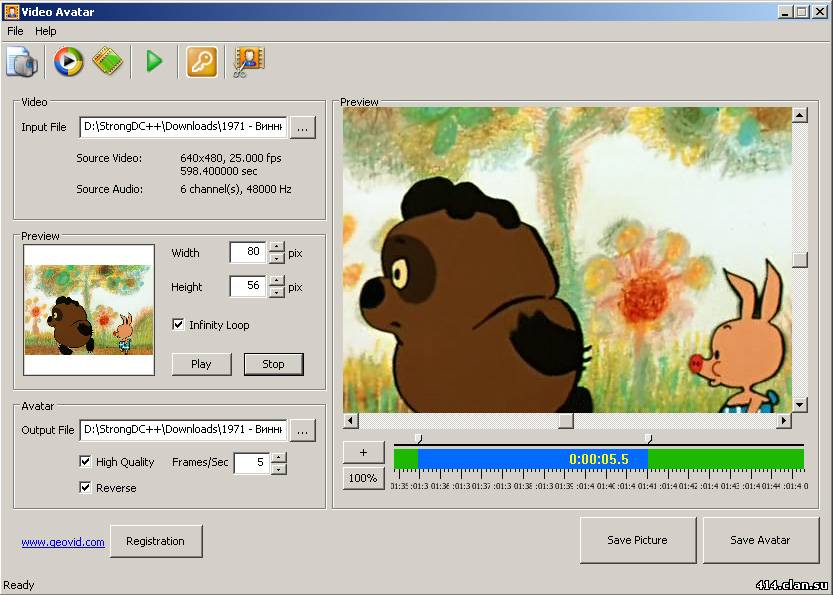Increase Frames/Sec with the up arrow

[x=279, y=457]
